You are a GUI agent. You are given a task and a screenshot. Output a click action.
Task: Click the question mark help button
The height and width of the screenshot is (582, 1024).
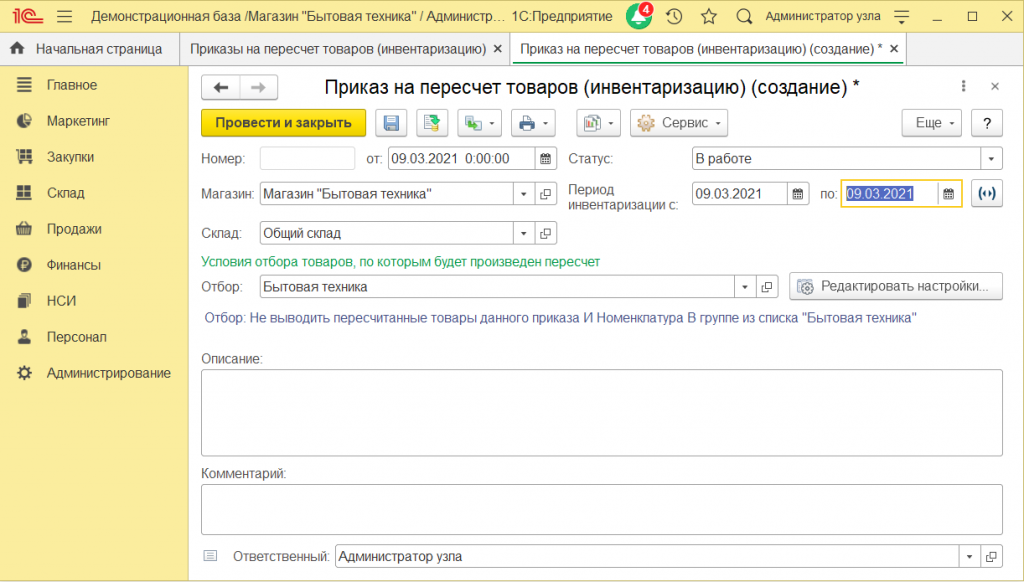pos(987,123)
